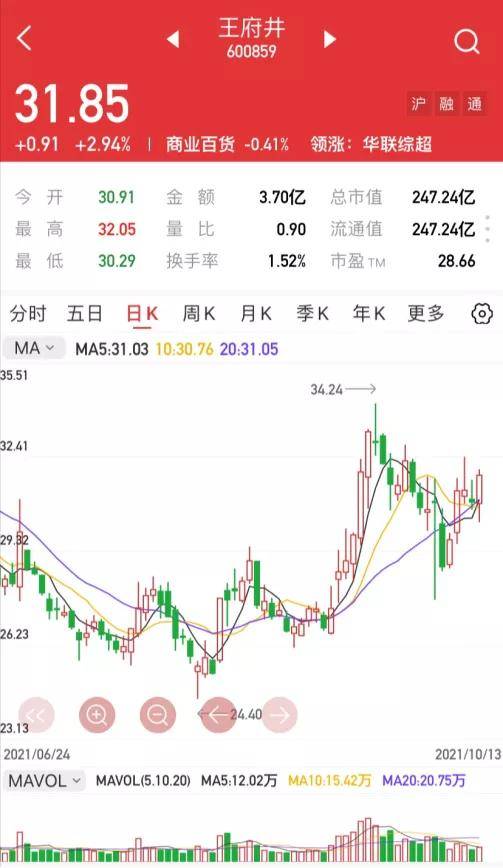Expand the MA indicator dropdown
Image resolution: width=503 pixels, height=868 pixels.
click(x=34, y=348)
